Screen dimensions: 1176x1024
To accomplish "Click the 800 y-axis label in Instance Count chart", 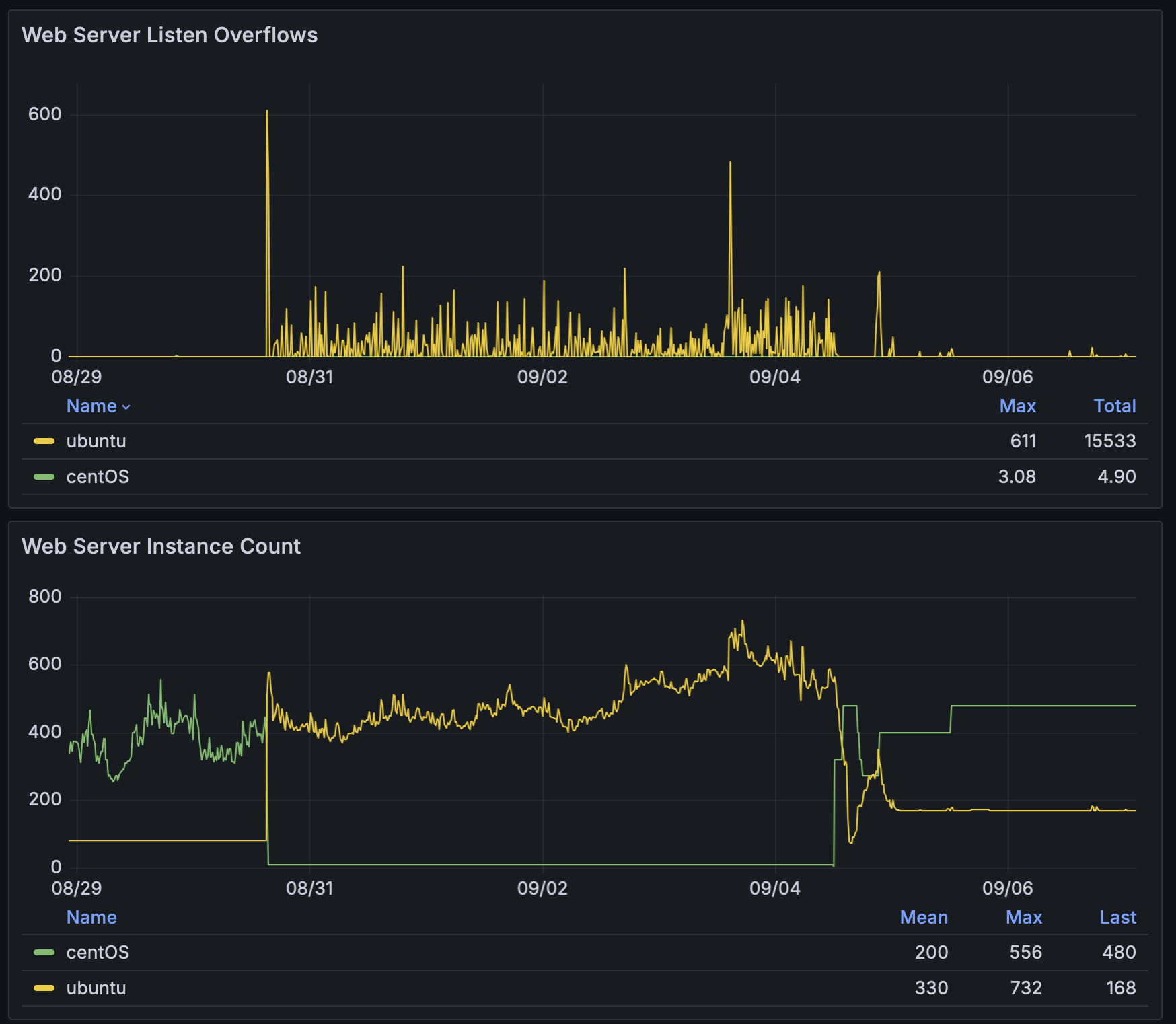I will point(45,597).
